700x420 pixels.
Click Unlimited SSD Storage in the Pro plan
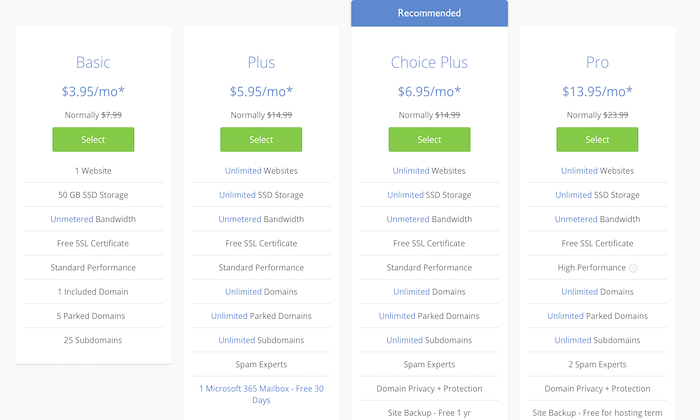pyautogui.click(x=597, y=195)
